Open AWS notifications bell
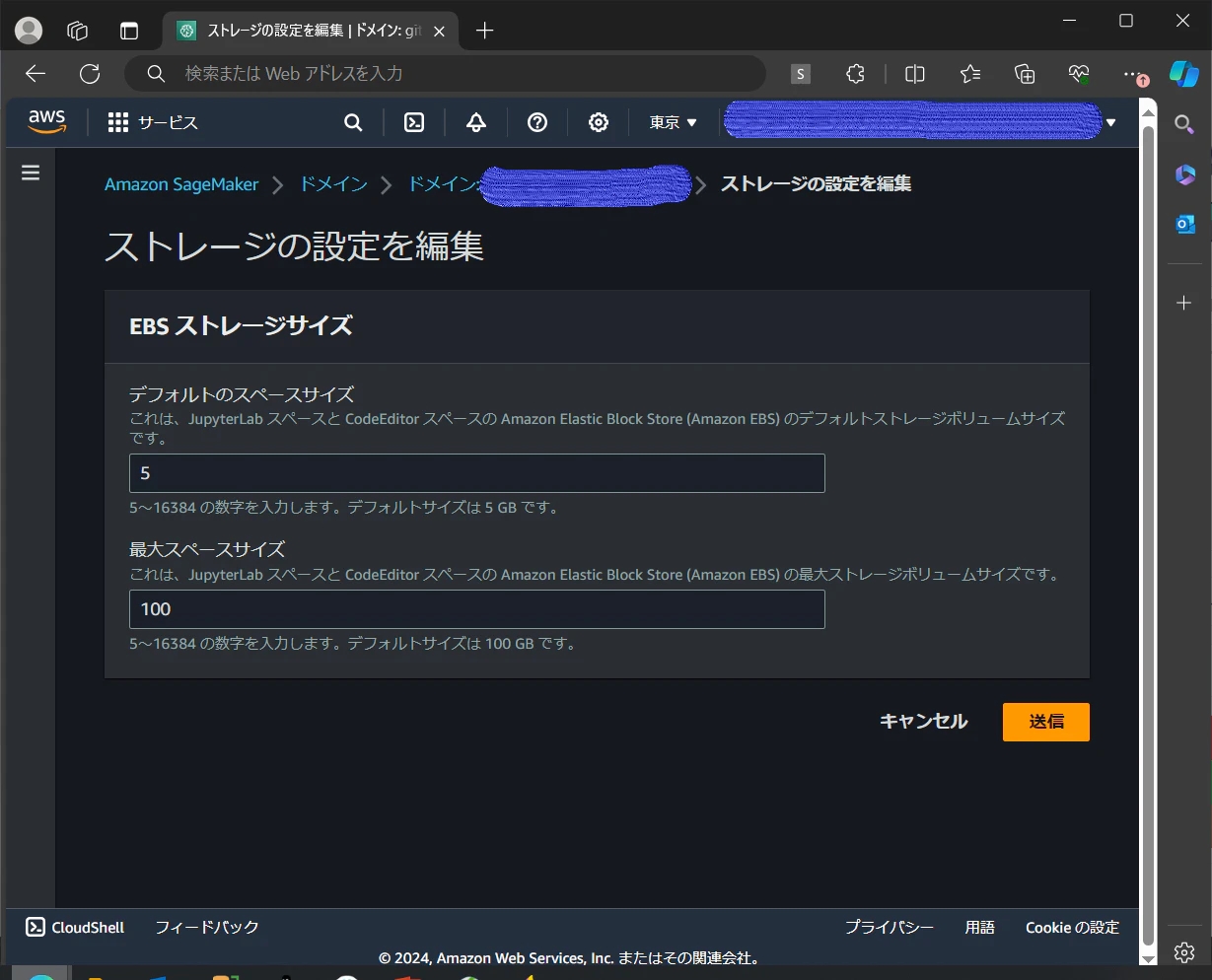The width and height of the screenshot is (1212, 980). point(475,122)
